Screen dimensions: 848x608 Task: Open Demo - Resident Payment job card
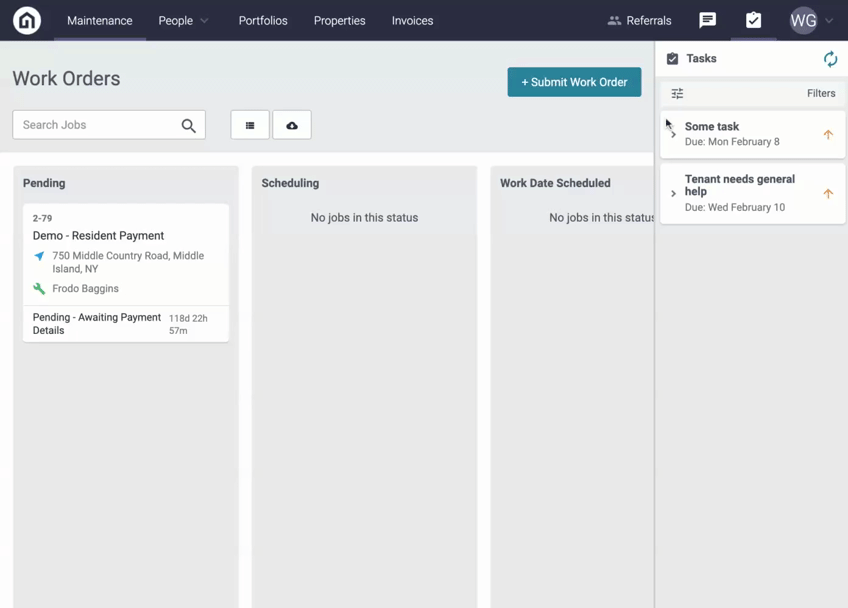point(125,273)
